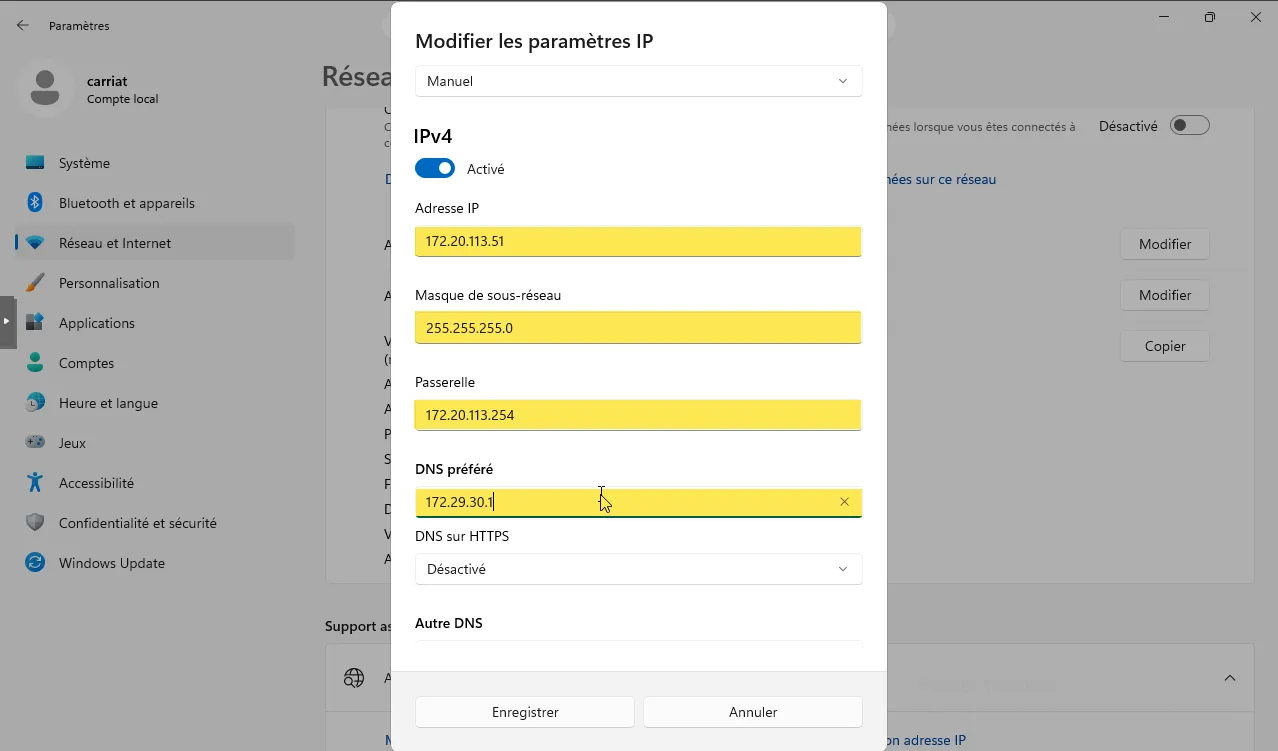
Task: Open the DNS sur HTTPS dropdown
Action: pos(638,569)
